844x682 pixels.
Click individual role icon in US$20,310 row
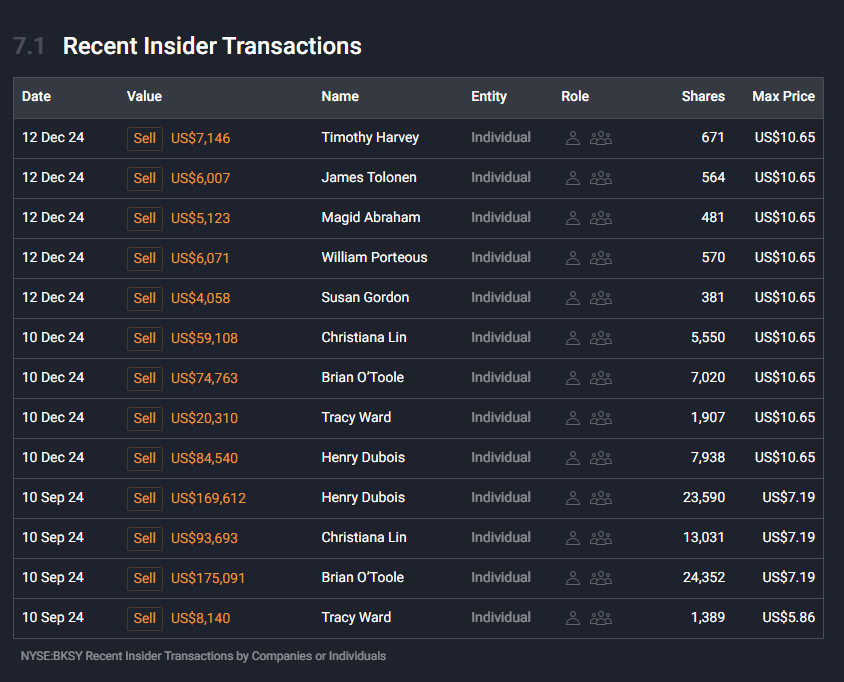573,418
